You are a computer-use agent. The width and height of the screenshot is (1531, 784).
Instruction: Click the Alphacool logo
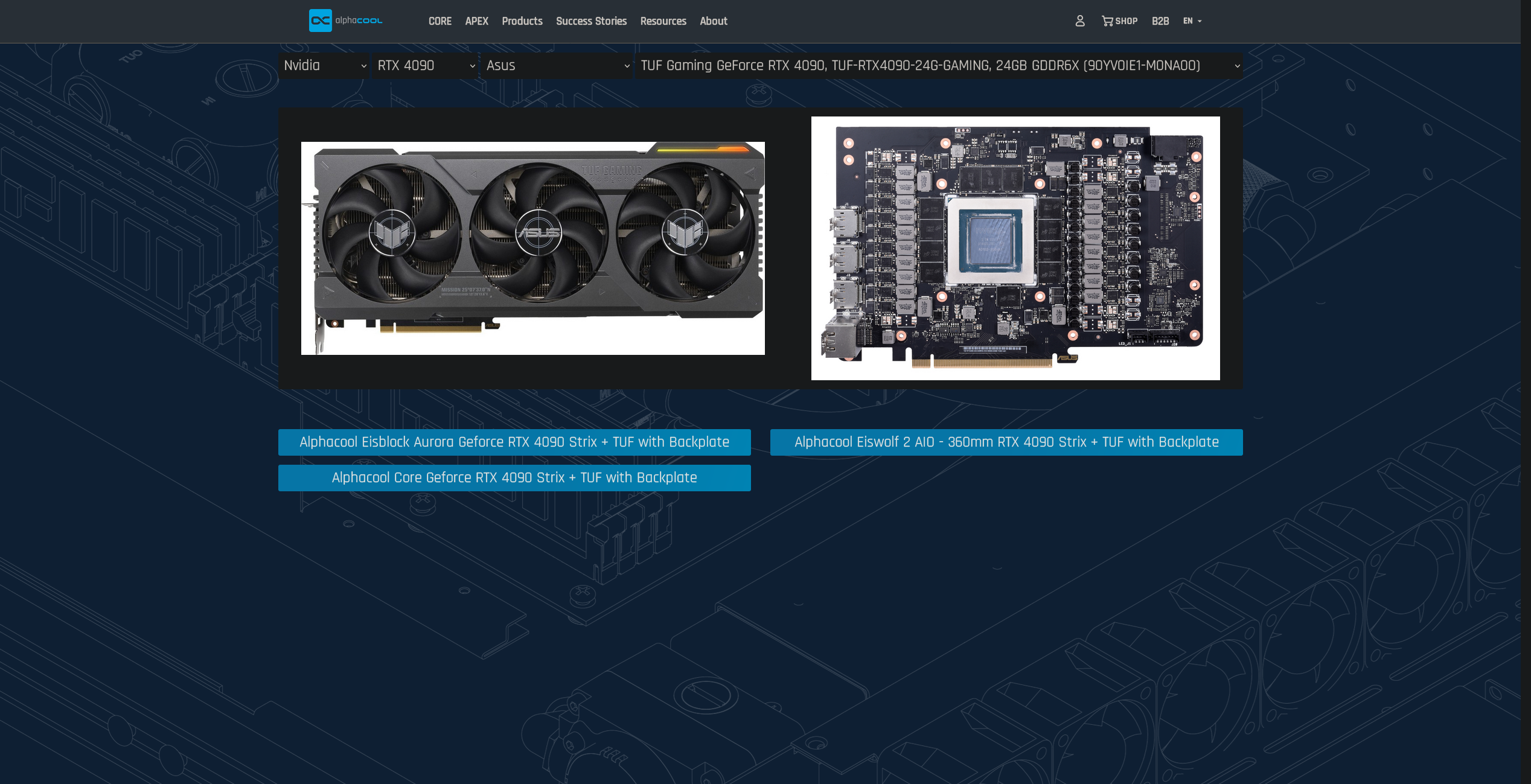(345, 20)
